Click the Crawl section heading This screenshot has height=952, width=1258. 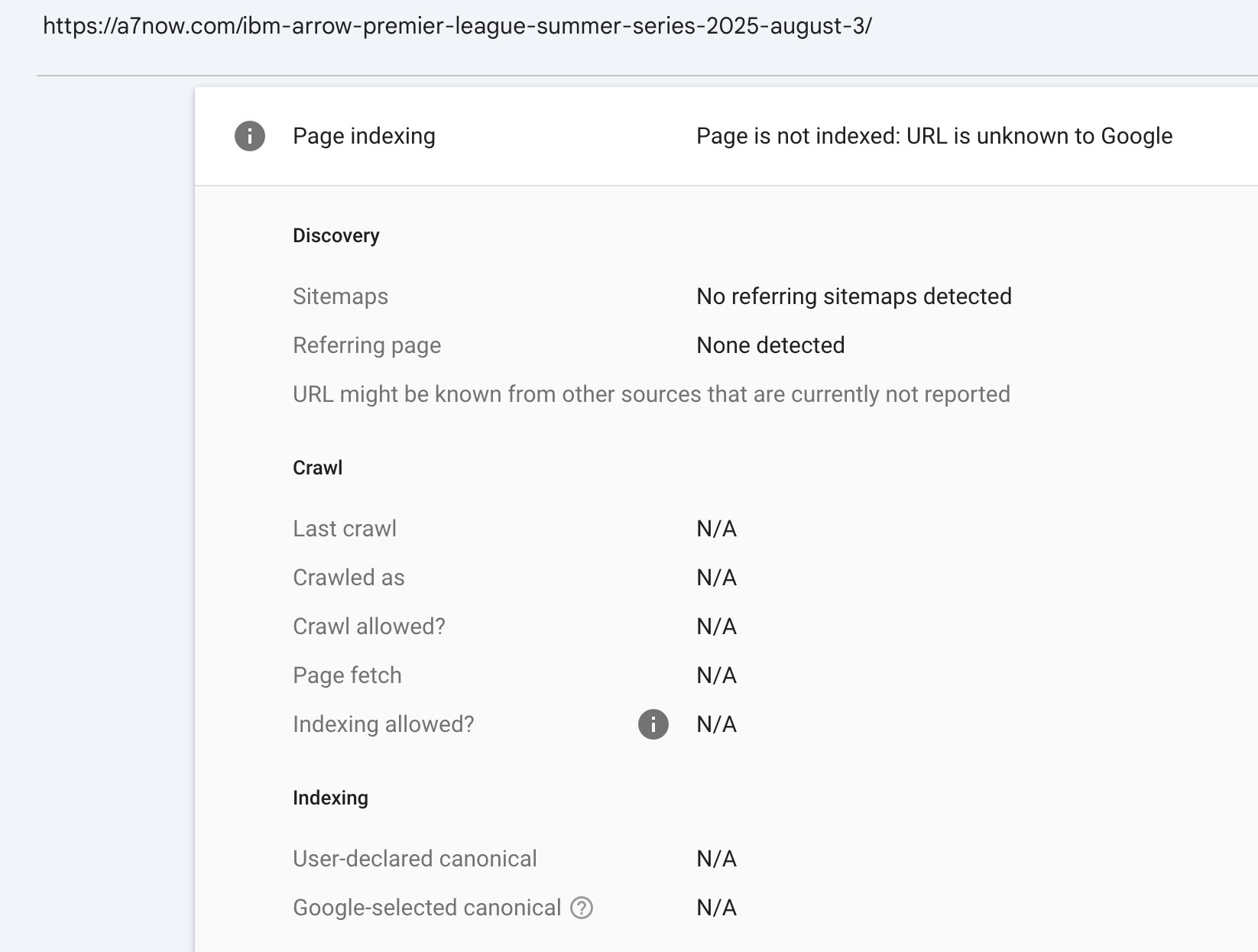coord(317,468)
